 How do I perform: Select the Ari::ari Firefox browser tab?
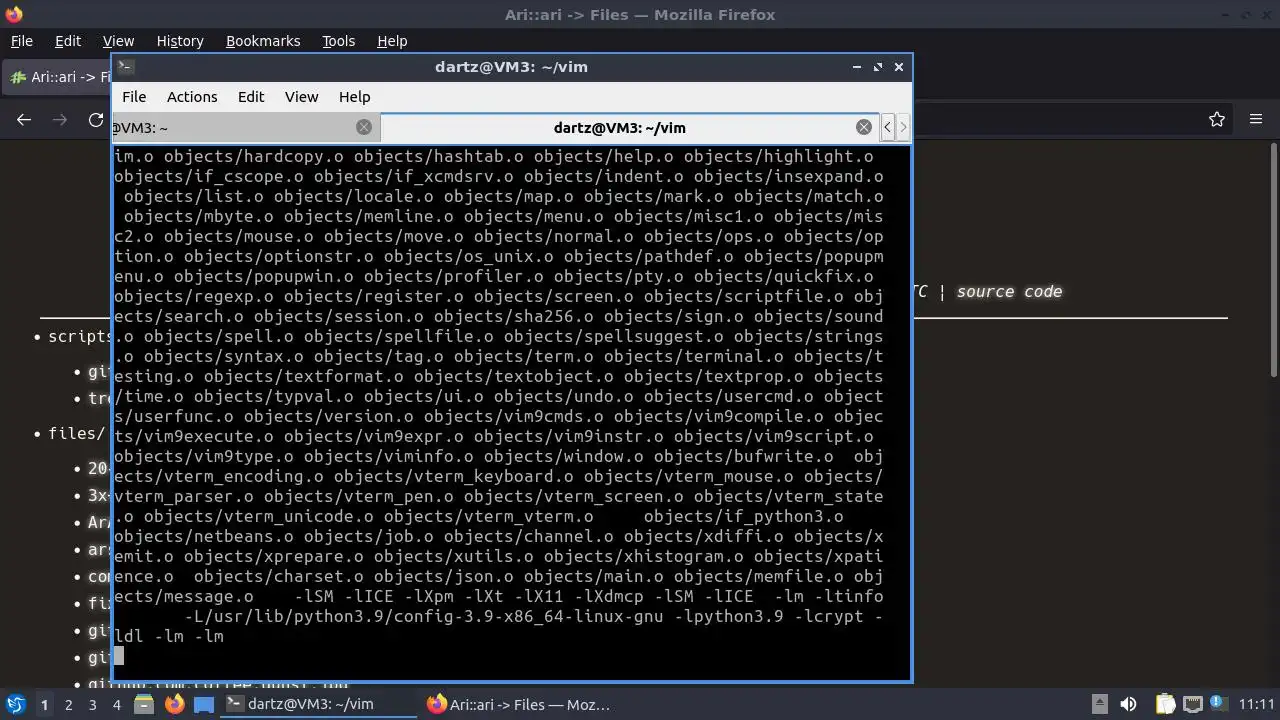click(58, 77)
